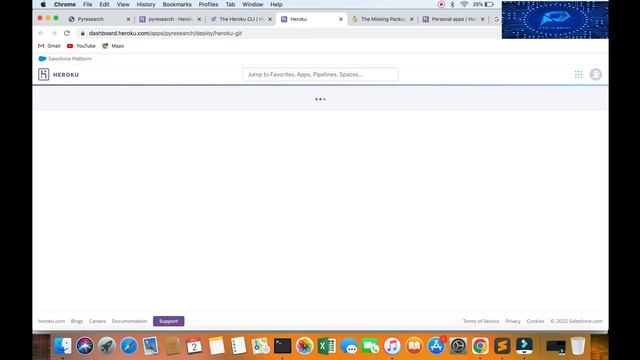
Task: Open Photos from the dock
Action: [304, 346]
